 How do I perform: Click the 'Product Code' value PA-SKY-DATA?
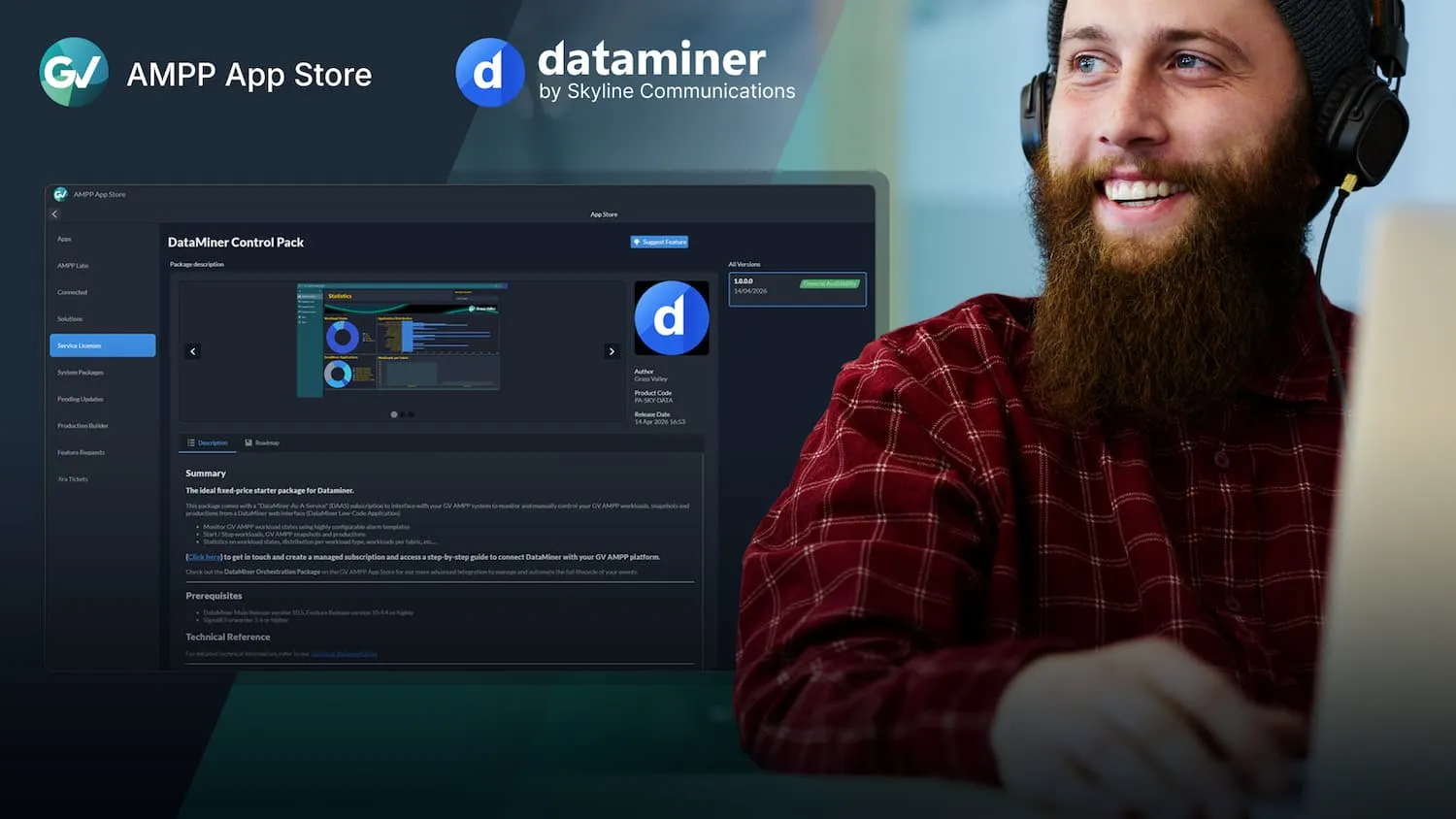pyautogui.click(x=653, y=401)
